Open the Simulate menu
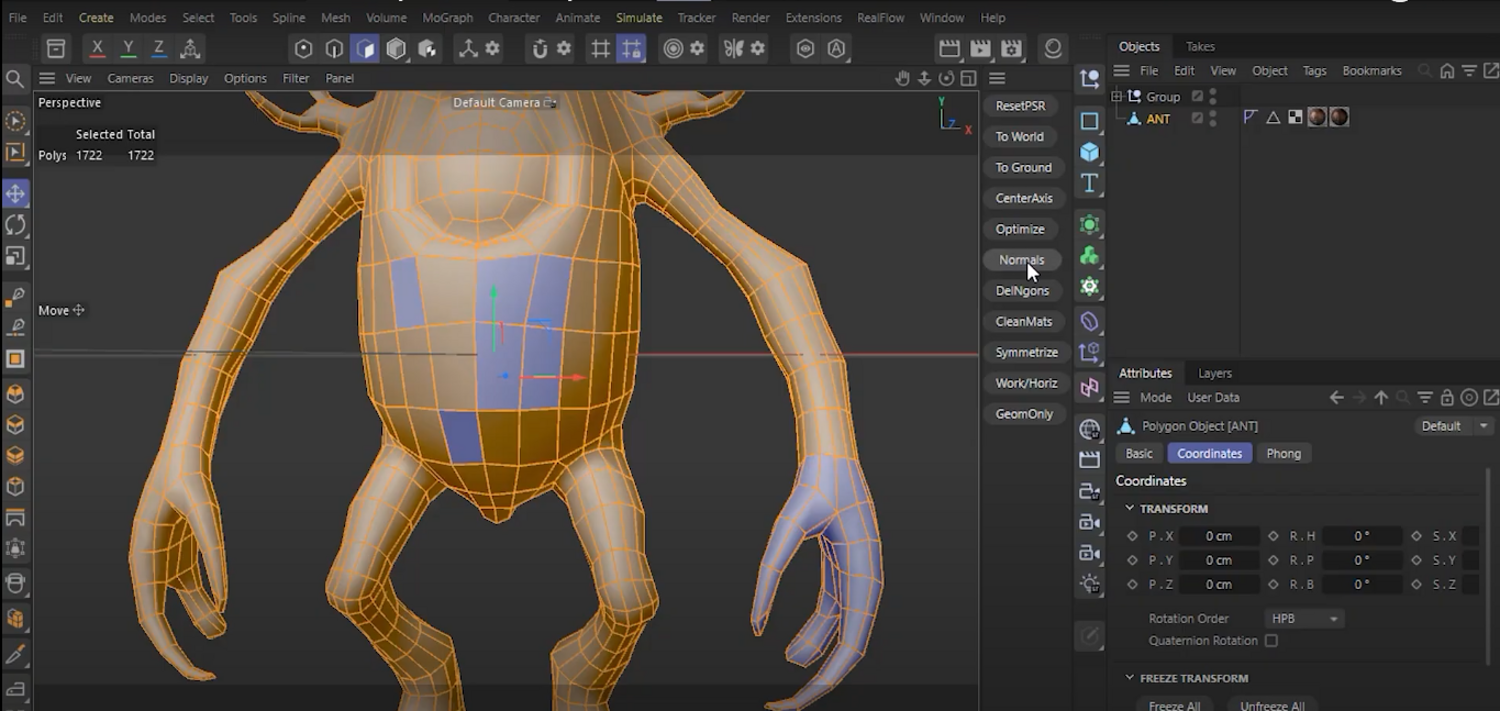 [x=639, y=18]
